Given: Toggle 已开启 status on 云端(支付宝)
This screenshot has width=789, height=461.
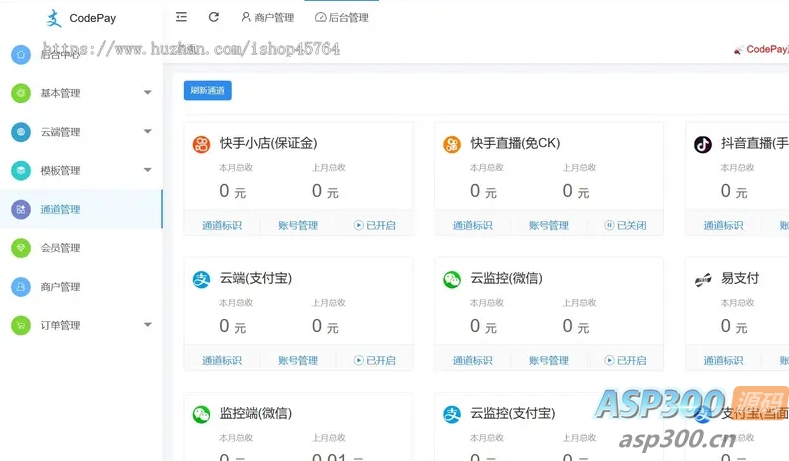Looking at the screenshot, I should point(374,360).
